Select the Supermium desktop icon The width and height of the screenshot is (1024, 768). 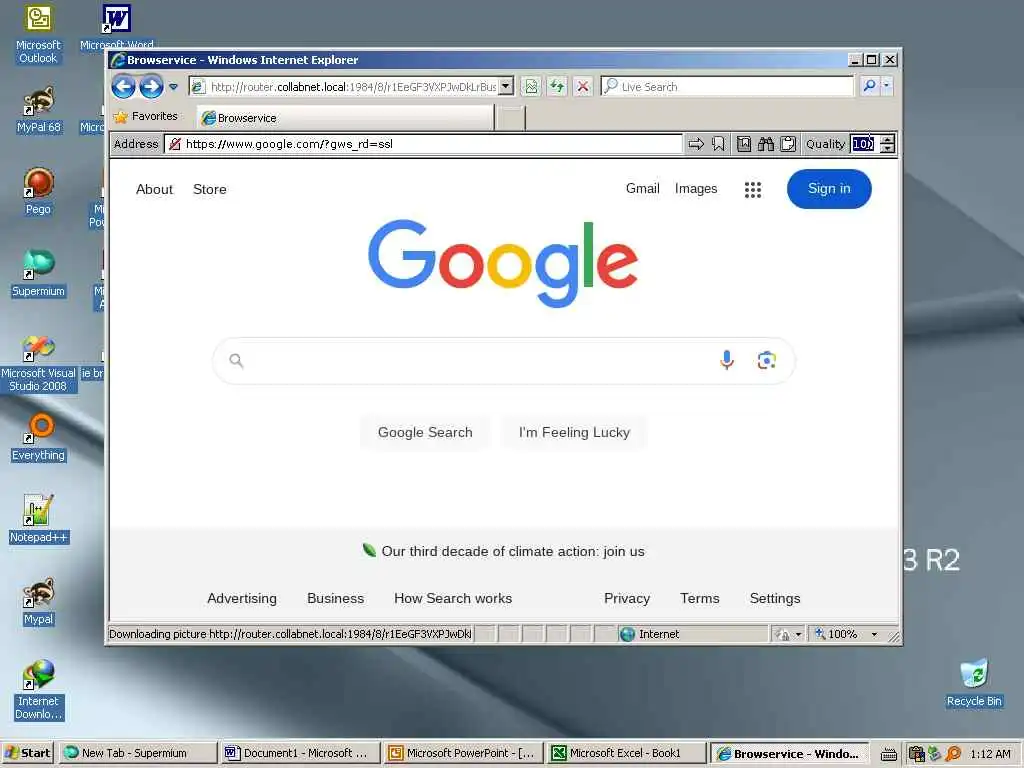click(x=38, y=273)
